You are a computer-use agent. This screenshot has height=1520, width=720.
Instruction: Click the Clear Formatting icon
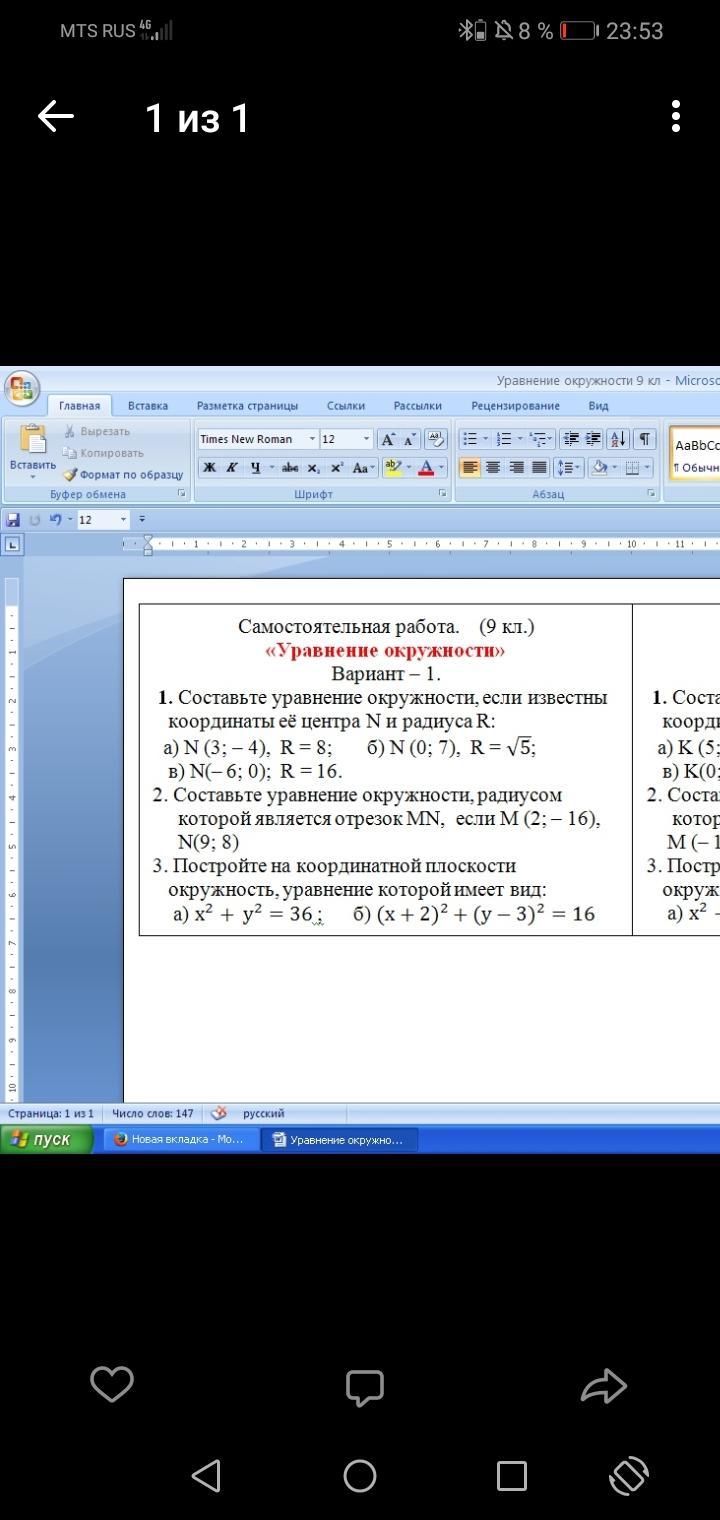click(x=435, y=439)
